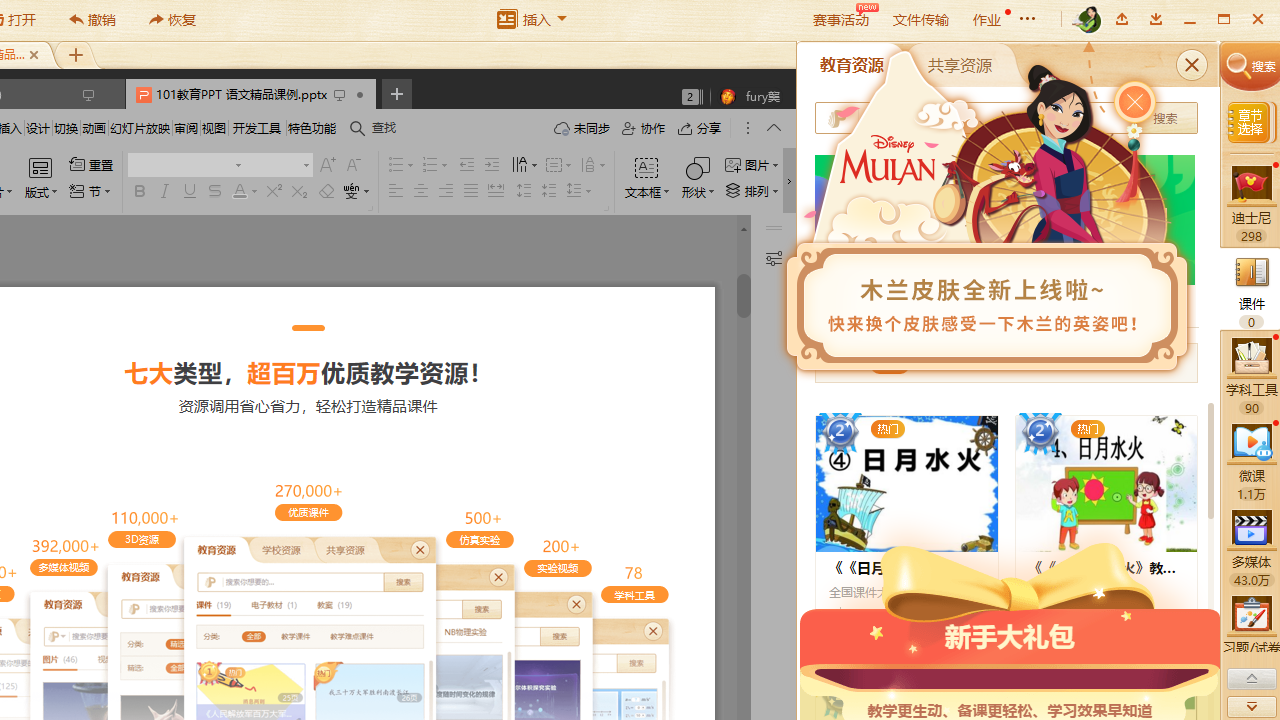Close the Mulan skin popup with orange X

click(x=1134, y=102)
